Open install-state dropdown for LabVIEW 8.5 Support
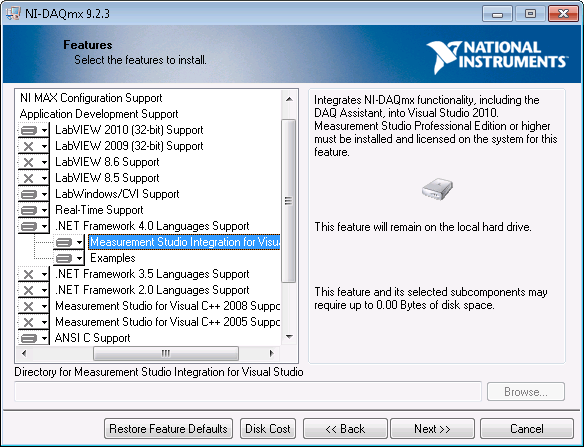This screenshot has width=584, height=447. pos(33,178)
